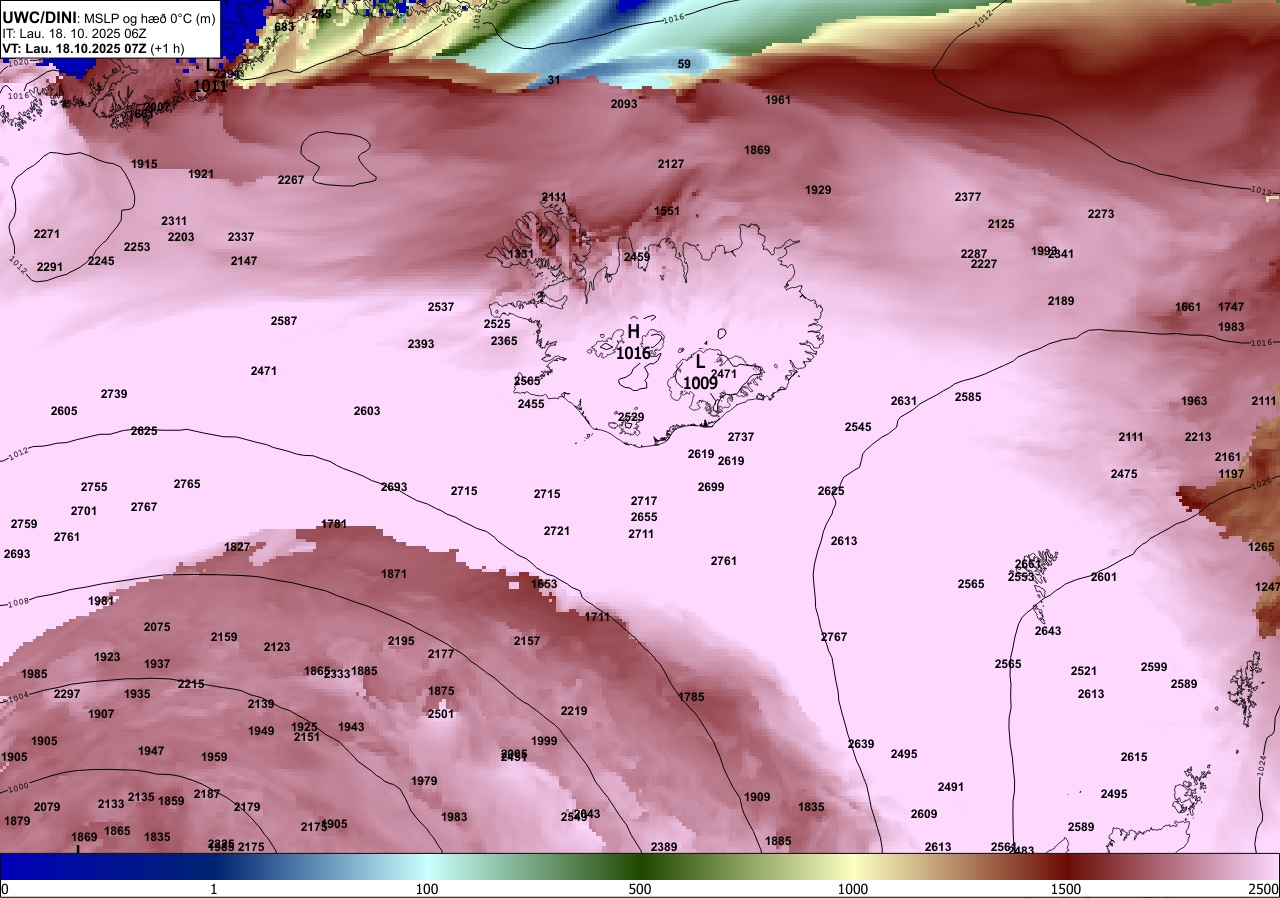Click the L 1009 low pressure marker
This screenshot has width=1280, height=898.
[x=700, y=372]
